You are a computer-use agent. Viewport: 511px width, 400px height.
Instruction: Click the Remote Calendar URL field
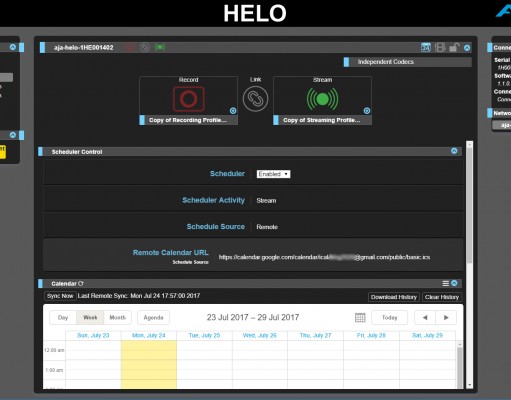point(324,257)
